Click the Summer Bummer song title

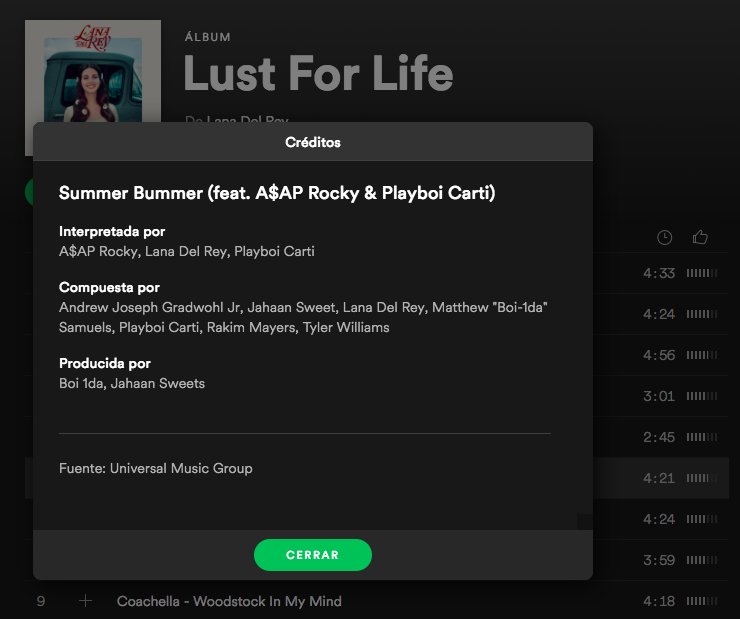[x=277, y=193]
